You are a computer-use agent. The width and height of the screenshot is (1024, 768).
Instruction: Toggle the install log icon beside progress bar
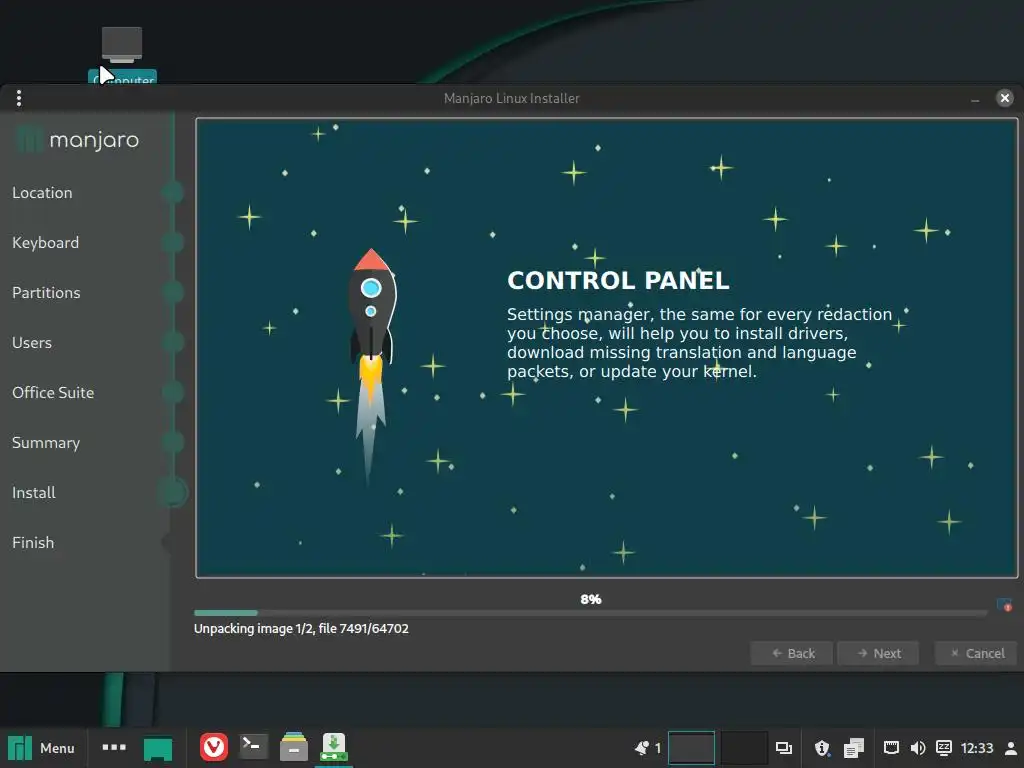1004,605
